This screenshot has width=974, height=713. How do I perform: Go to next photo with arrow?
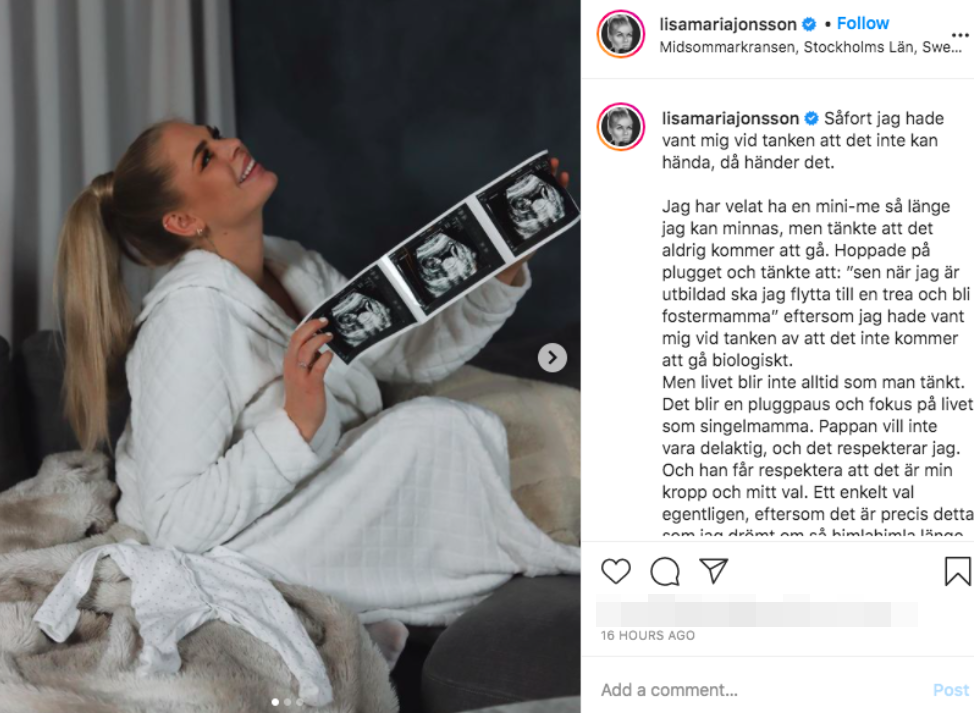click(552, 358)
